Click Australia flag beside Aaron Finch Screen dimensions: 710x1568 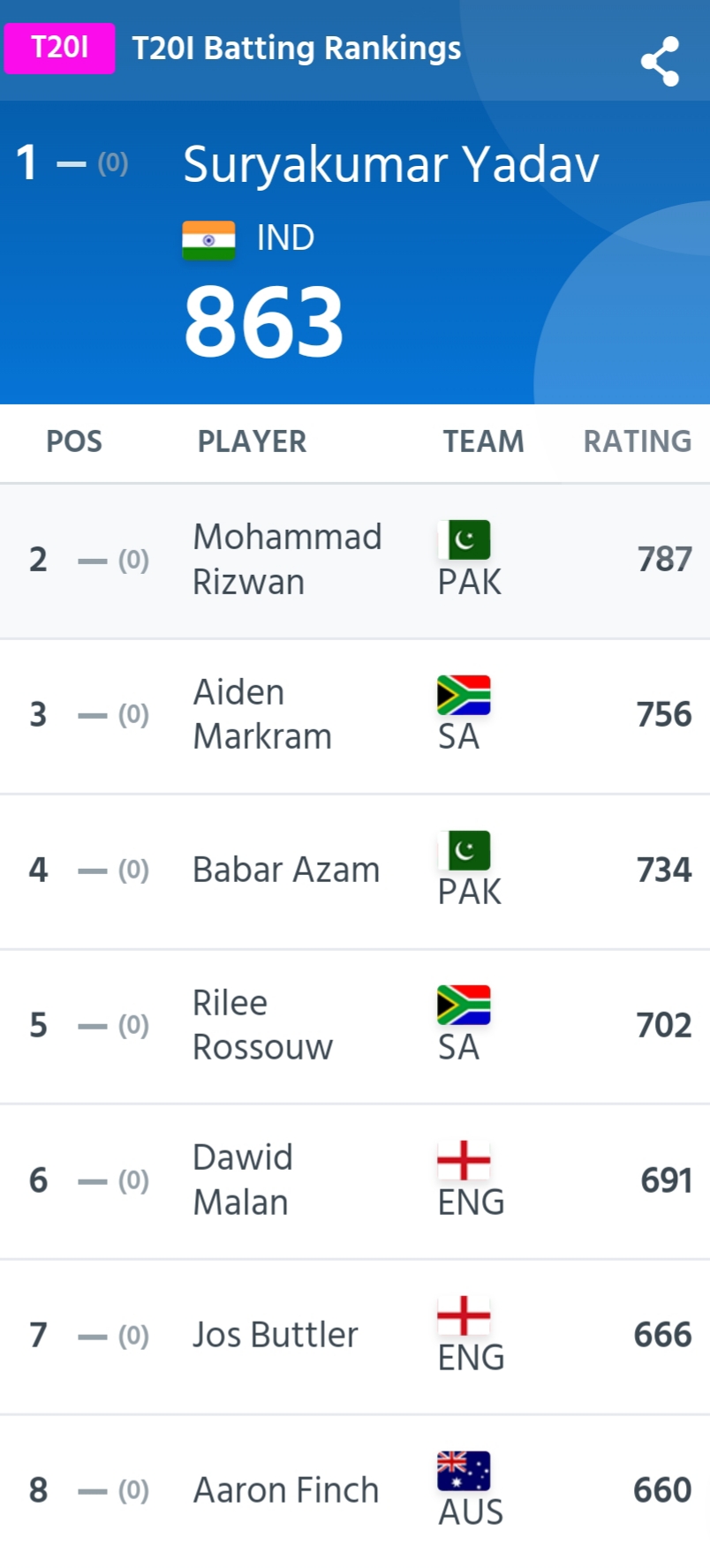pos(464,1471)
